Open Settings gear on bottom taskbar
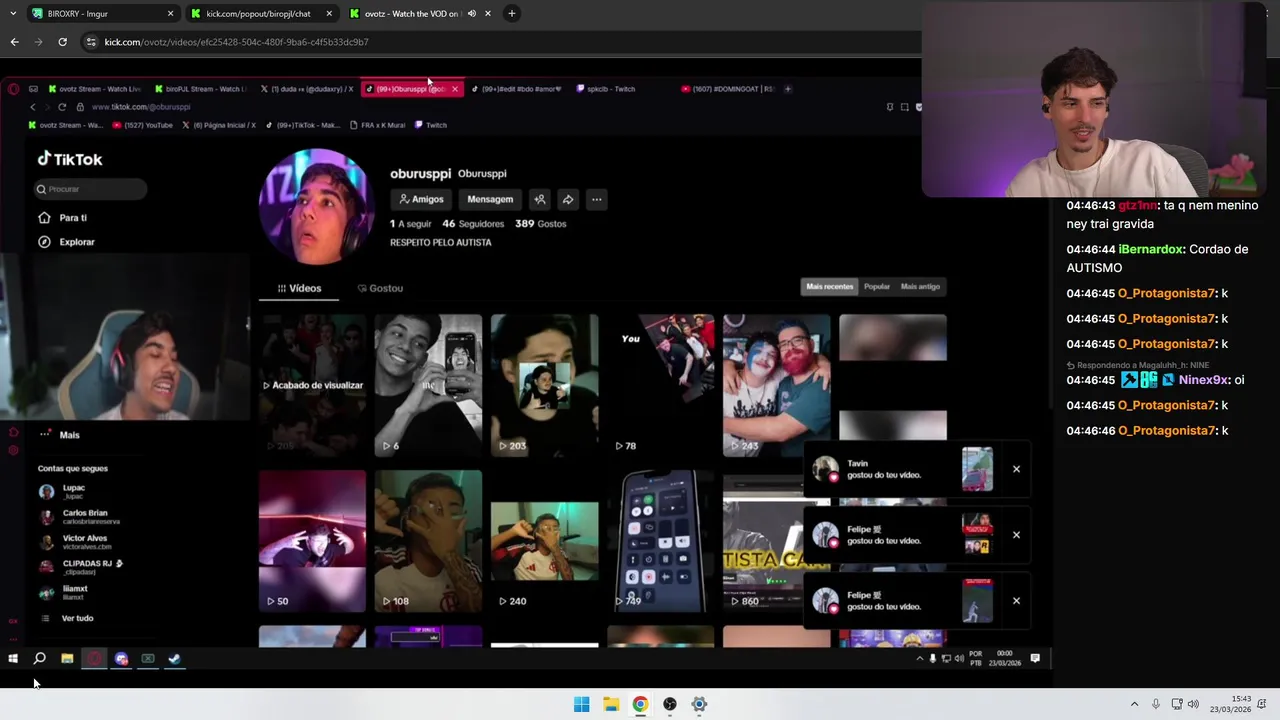This screenshot has height=720, width=1280. coord(699,704)
